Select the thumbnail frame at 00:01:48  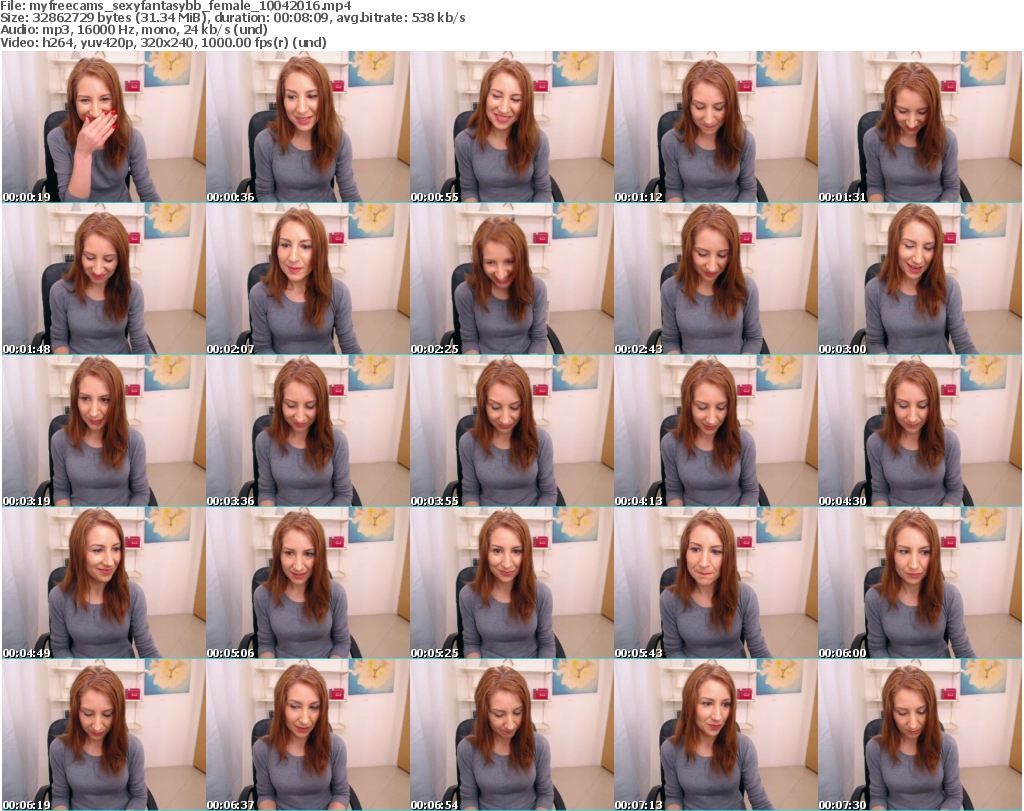coord(104,279)
